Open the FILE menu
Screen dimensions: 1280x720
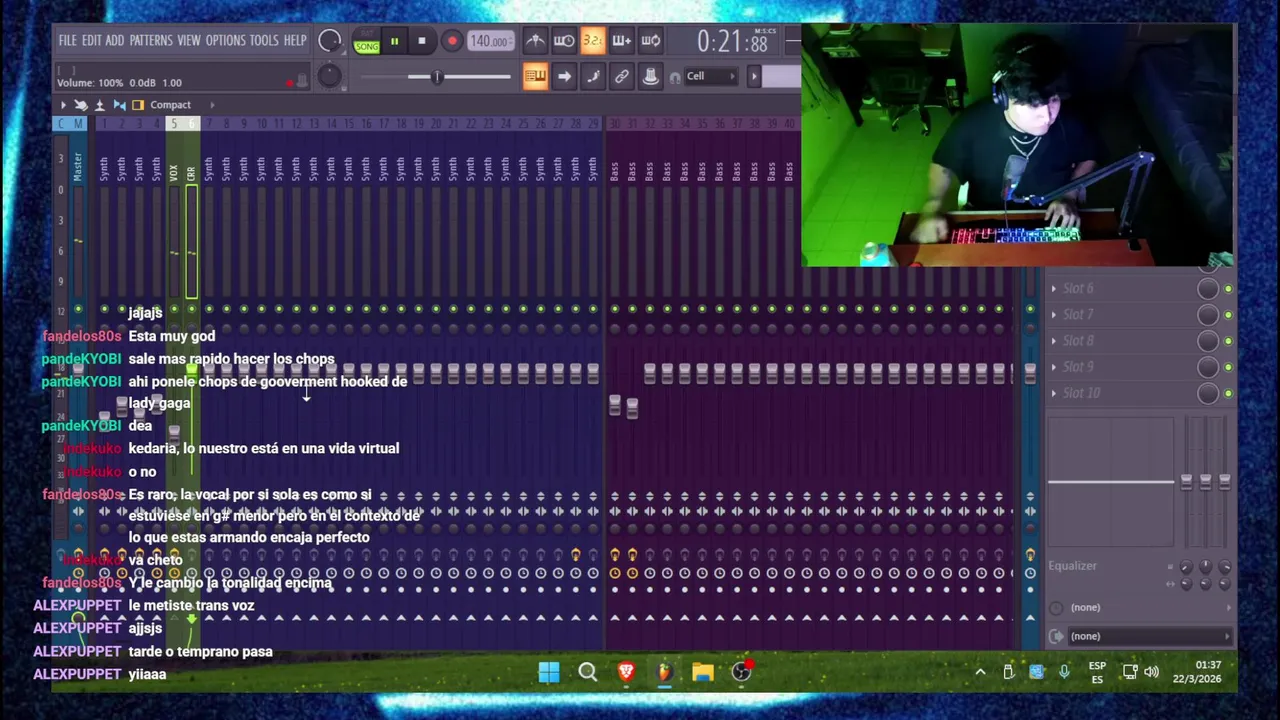[x=67, y=40]
